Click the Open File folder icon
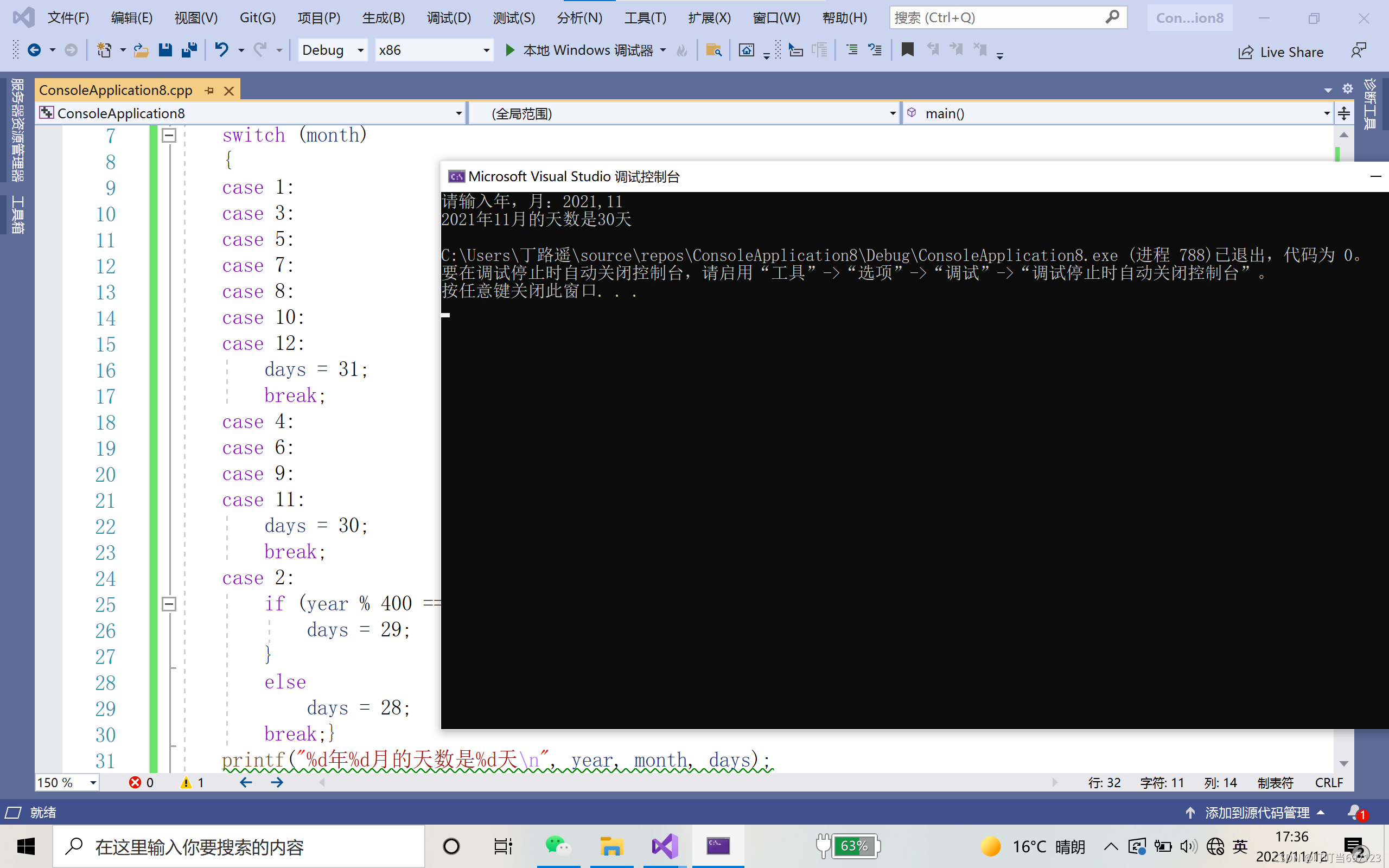This screenshot has height=868, width=1389. [x=141, y=50]
